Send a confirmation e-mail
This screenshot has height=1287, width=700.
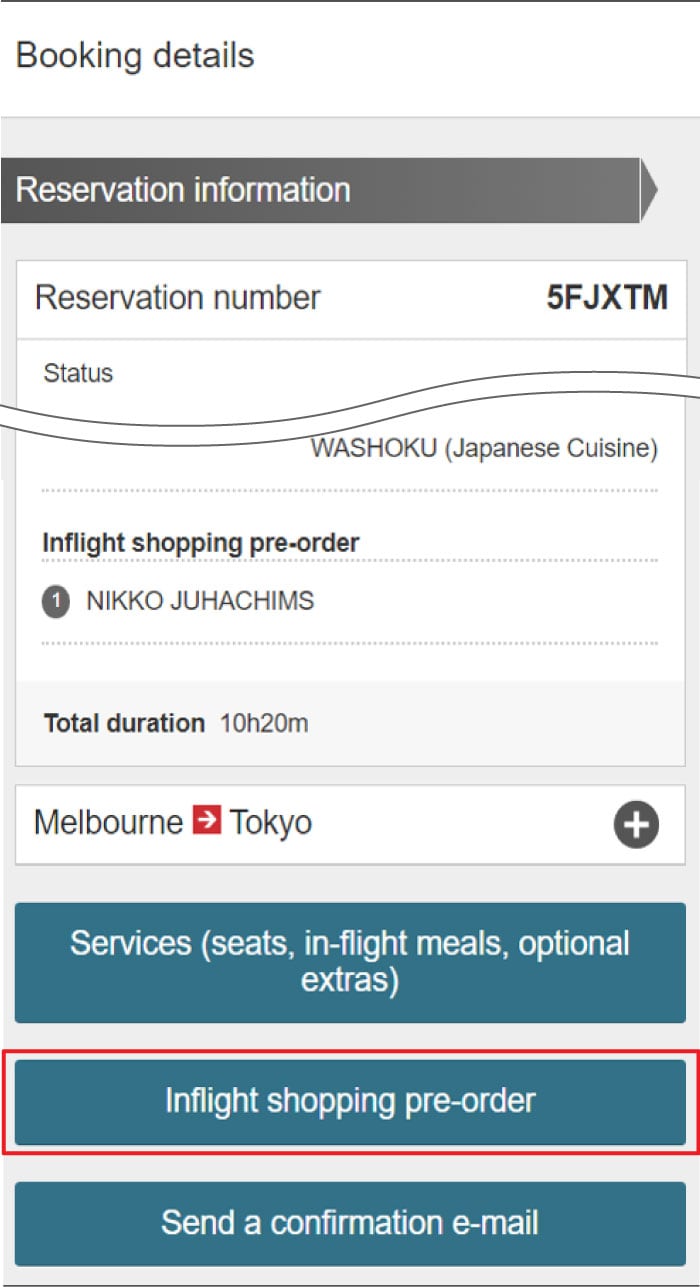pyautogui.click(x=350, y=1222)
